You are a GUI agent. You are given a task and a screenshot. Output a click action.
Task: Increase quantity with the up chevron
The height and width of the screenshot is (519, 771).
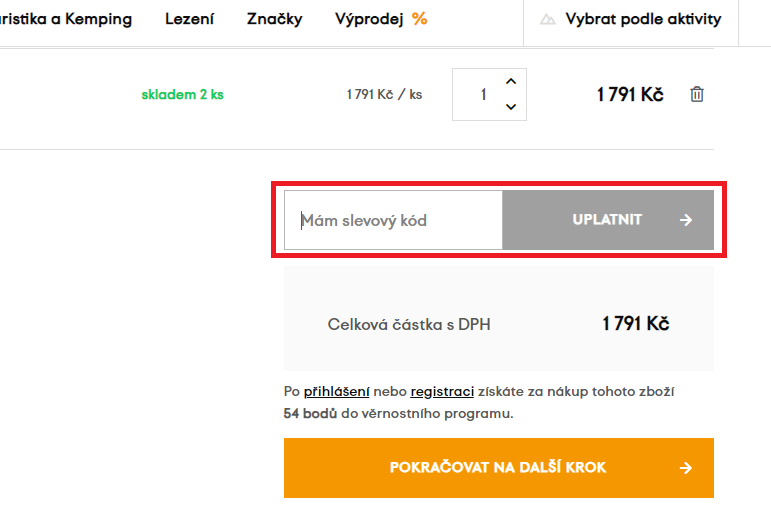[511, 81]
